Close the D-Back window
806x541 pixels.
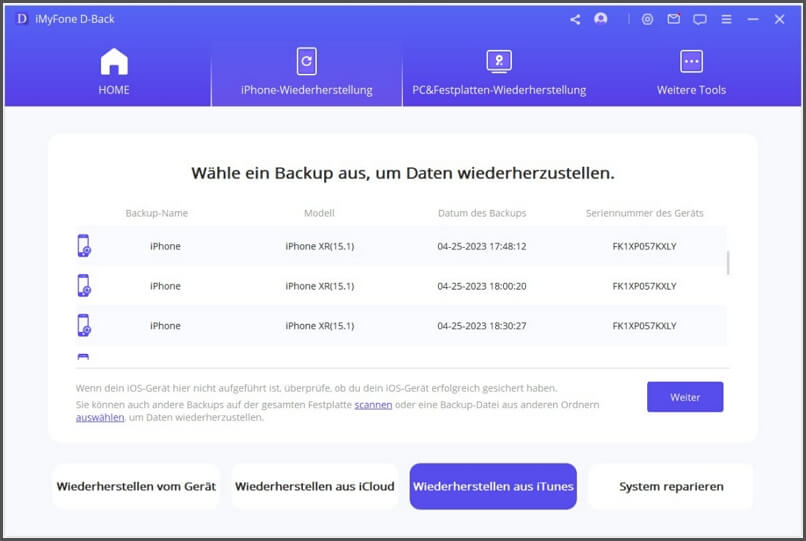[x=779, y=20]
